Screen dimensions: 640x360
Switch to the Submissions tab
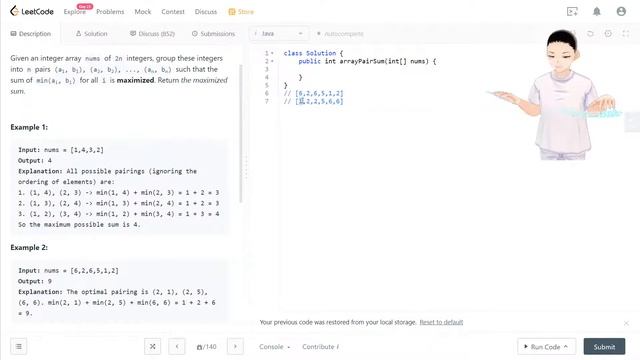pos(213,33)
